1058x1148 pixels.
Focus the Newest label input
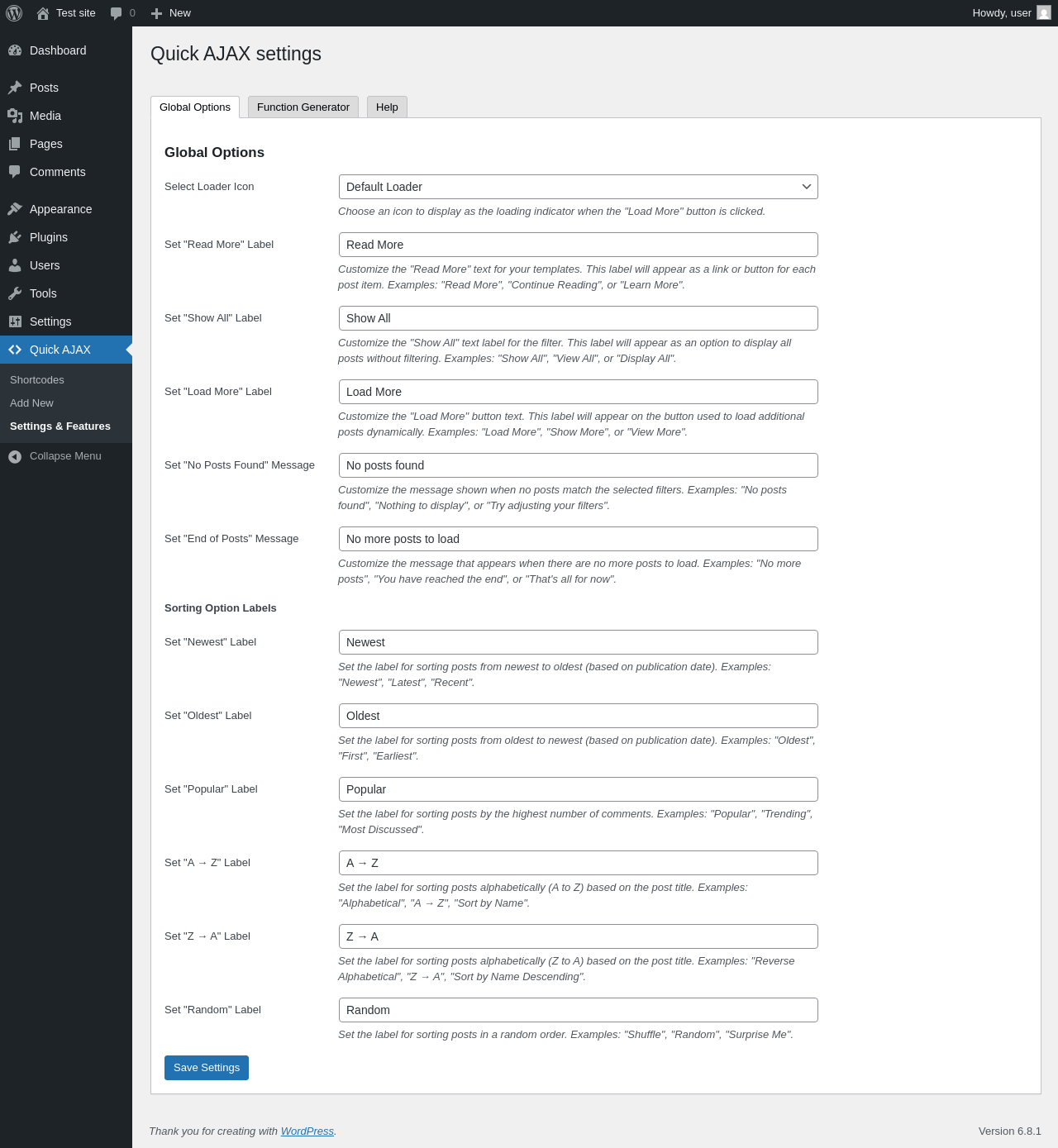tap(579, 642)
